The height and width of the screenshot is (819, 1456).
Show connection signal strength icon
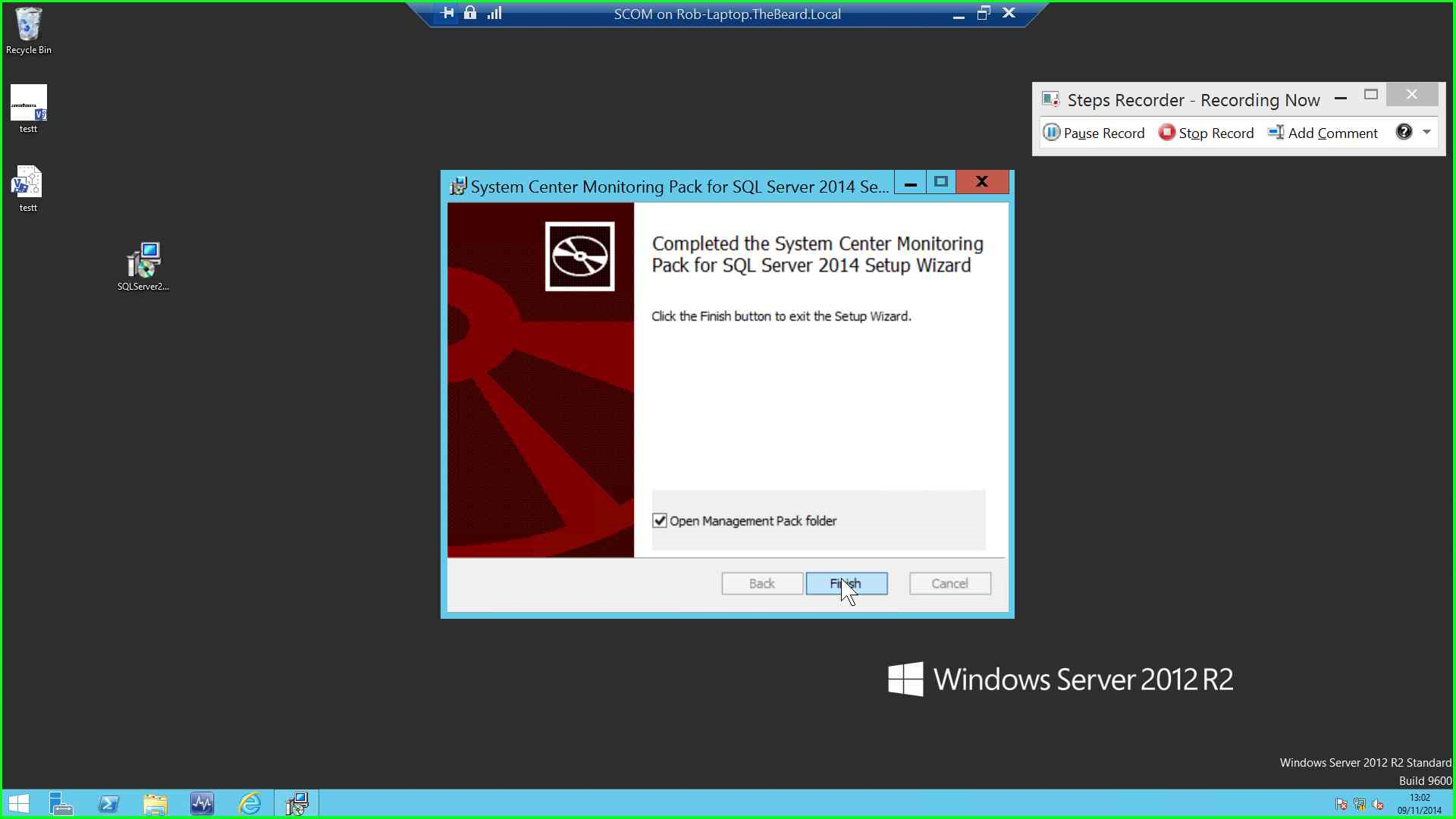[494, 13]
